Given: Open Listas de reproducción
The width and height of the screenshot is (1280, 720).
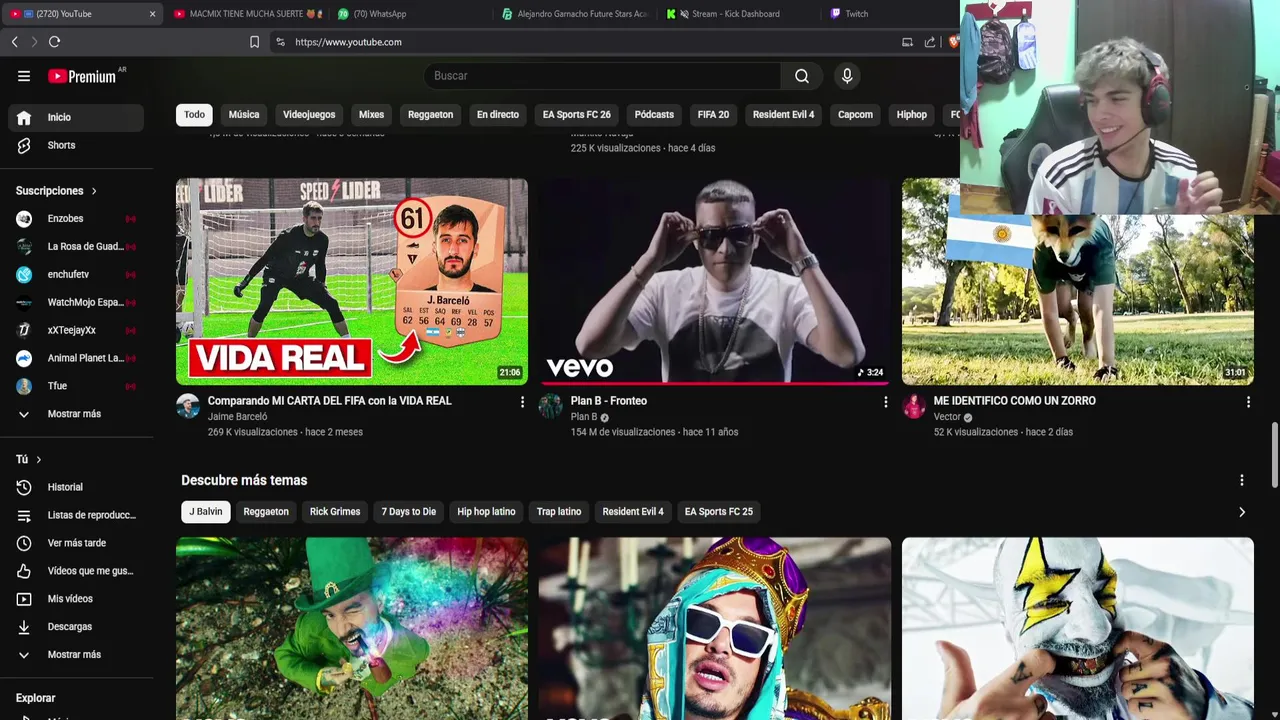Looking at the screenshot, I should coord(76,515).
